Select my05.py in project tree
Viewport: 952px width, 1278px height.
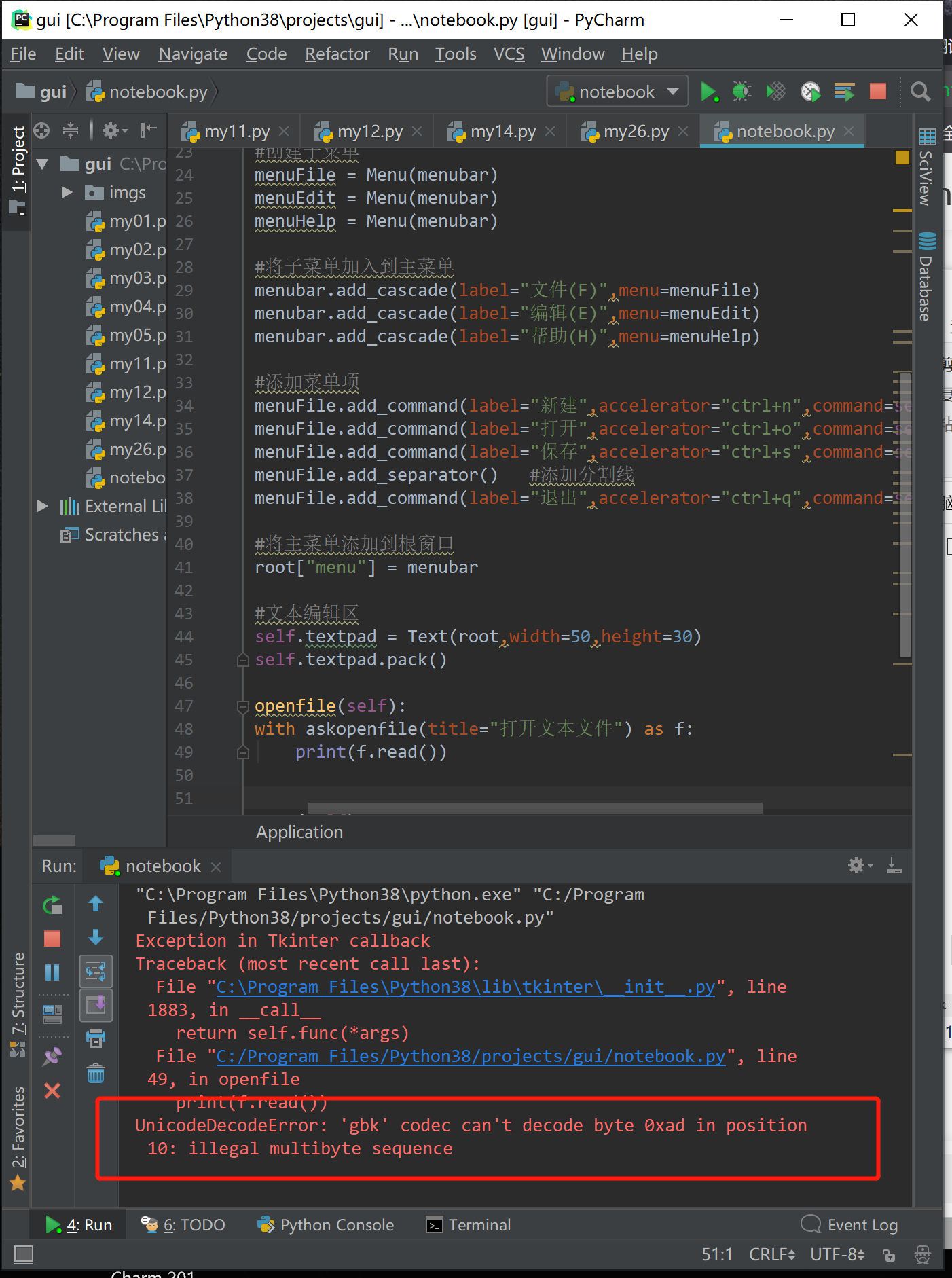pyautogui.click(x=127, y=335)
